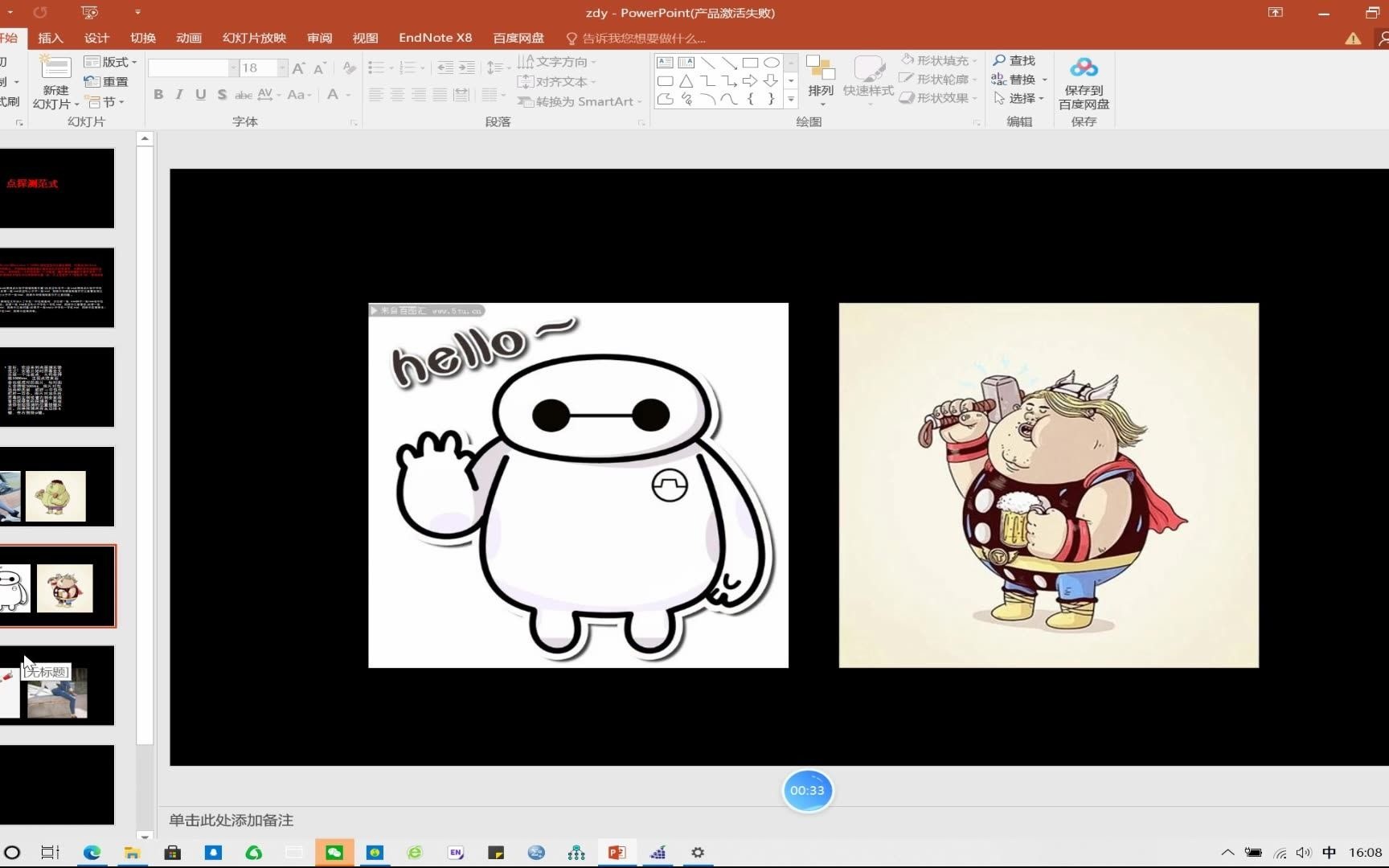1389x868 pixels.
Task: Click Quick Styles (快速样式) icon
Action: [x=868, y=69]
